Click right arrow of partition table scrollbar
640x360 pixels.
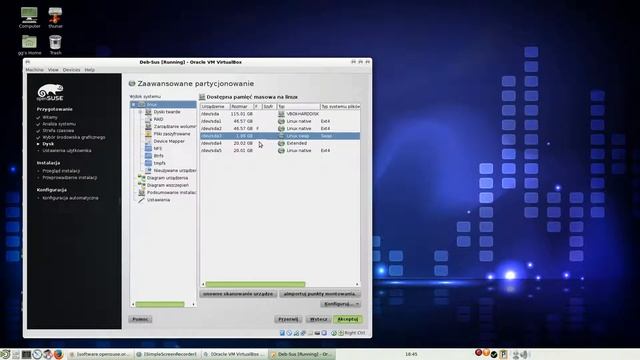point(357,284)
